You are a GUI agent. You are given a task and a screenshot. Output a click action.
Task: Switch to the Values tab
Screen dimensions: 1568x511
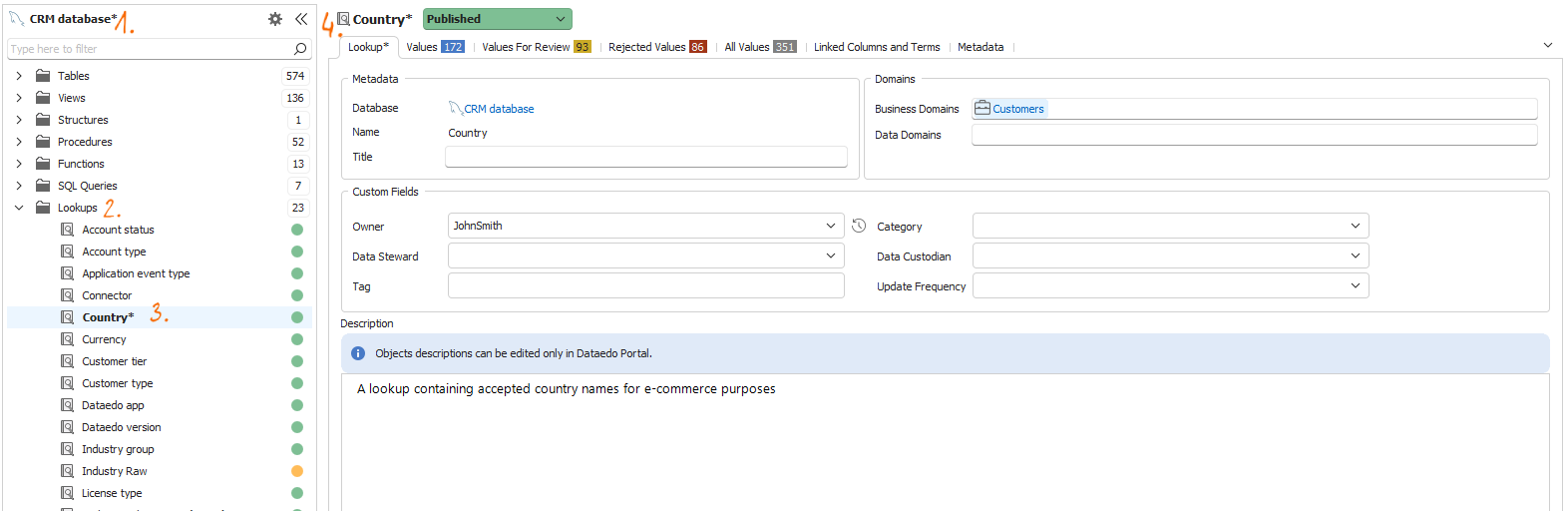(x=422, y=47)
